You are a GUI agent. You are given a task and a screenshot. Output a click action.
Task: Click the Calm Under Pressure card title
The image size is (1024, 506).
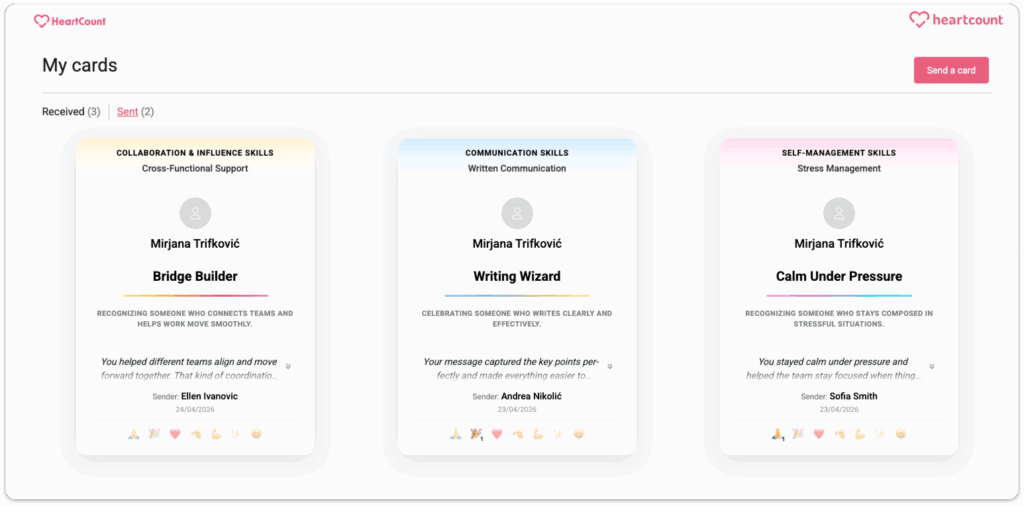pos(839,276)
